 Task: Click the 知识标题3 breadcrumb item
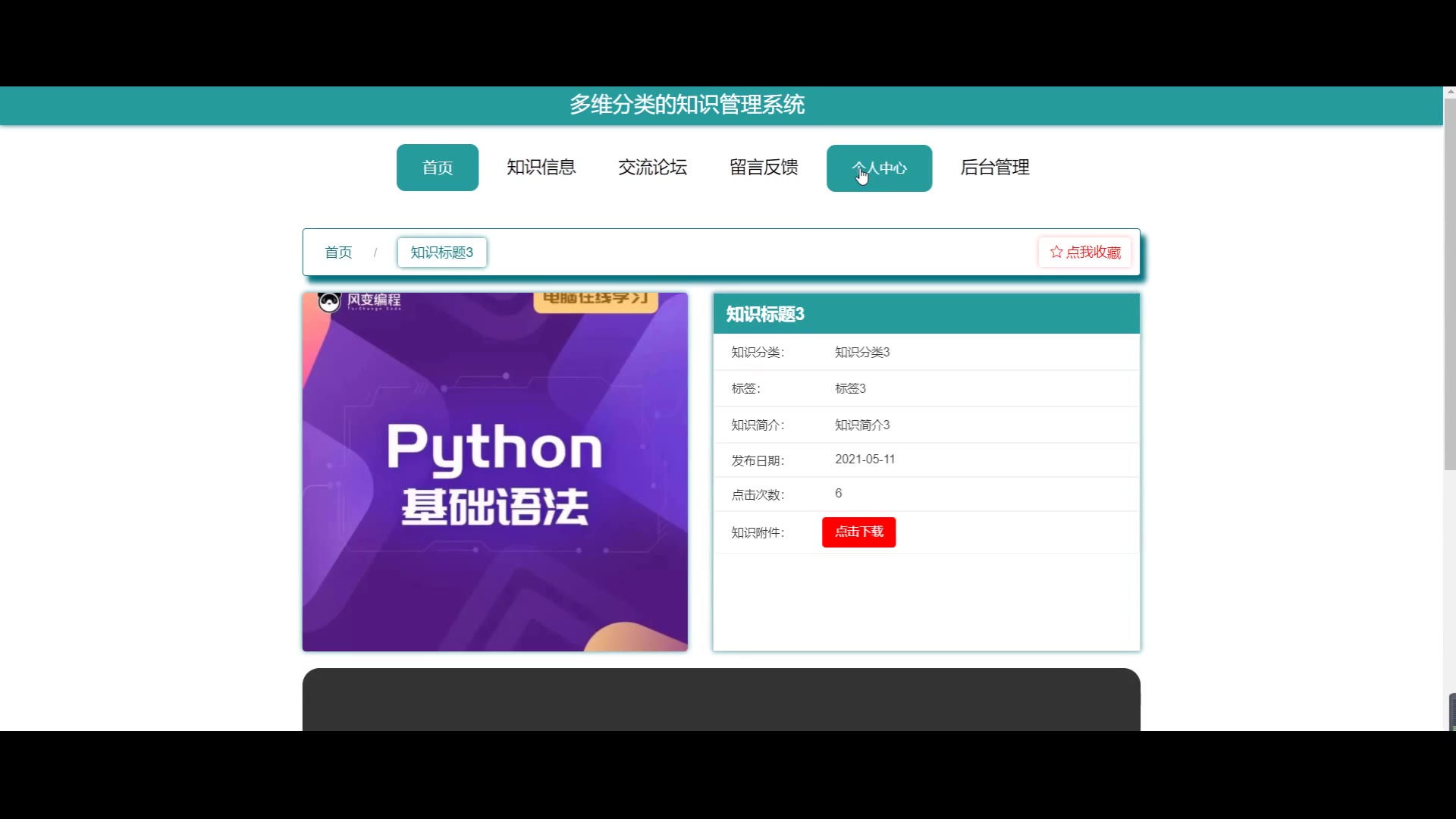tap(441, 253)
